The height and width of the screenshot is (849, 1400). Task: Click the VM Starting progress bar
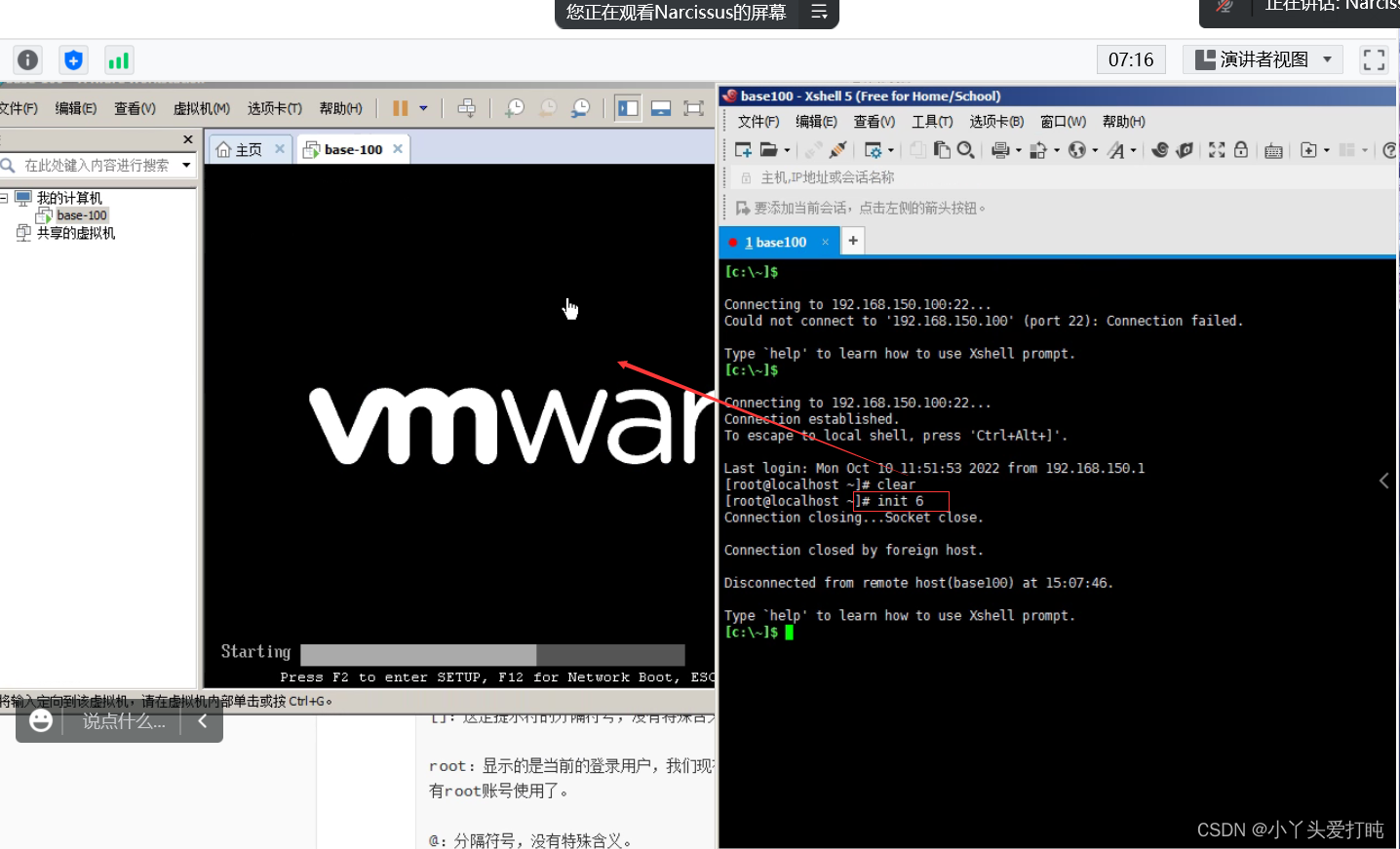click(x=492, y=654)
